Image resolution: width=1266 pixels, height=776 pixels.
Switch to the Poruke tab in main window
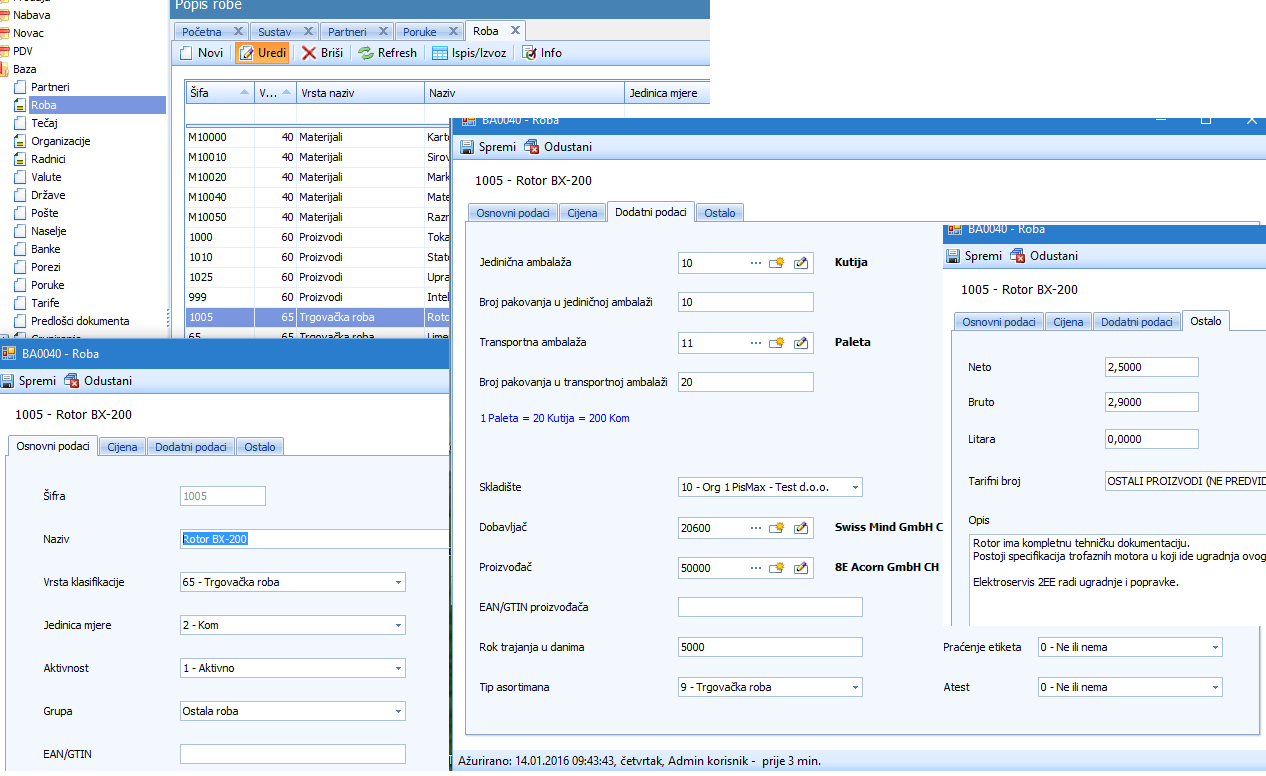click(x=420, y=32)
